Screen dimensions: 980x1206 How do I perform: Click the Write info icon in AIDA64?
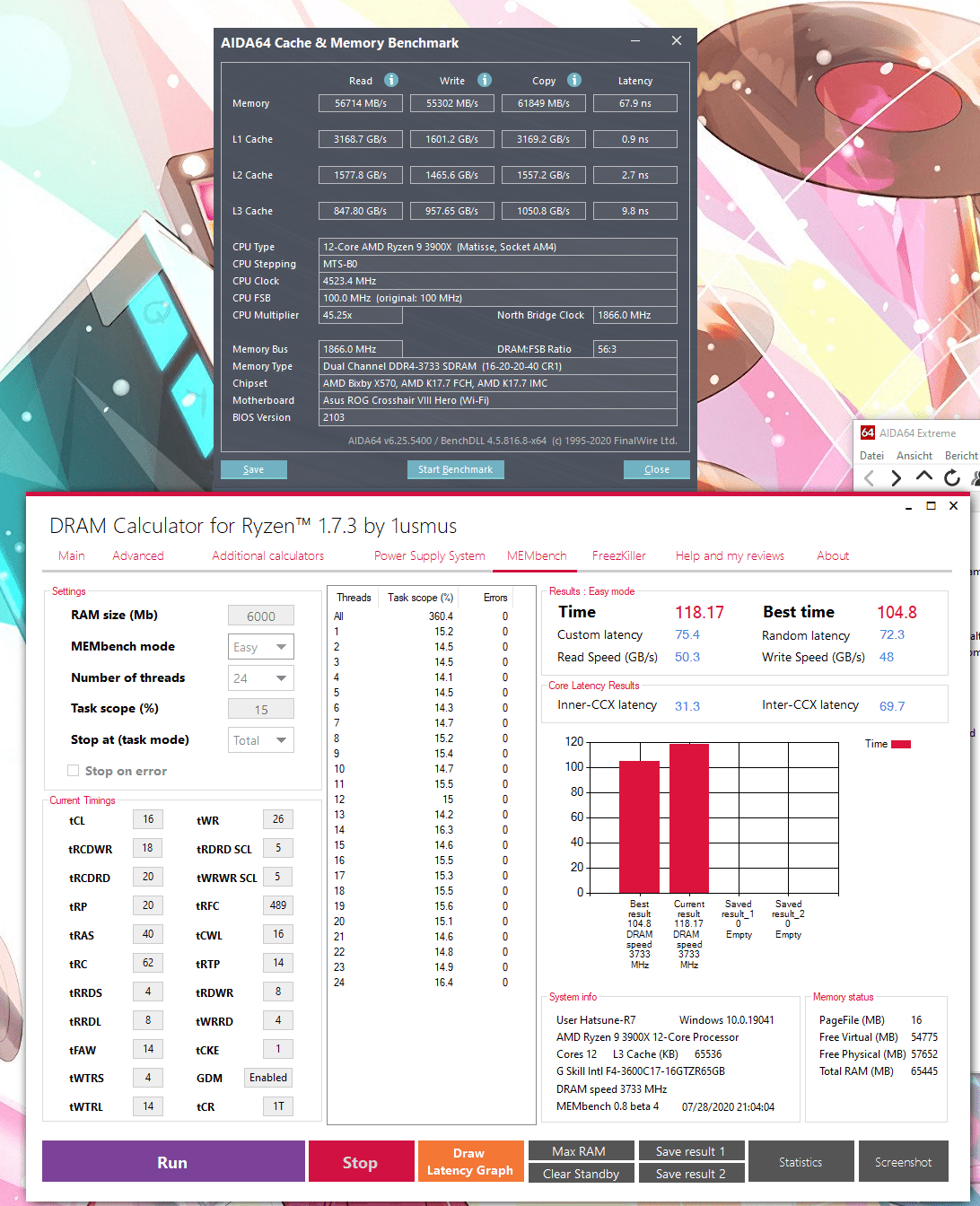click(x=485, y=80)
